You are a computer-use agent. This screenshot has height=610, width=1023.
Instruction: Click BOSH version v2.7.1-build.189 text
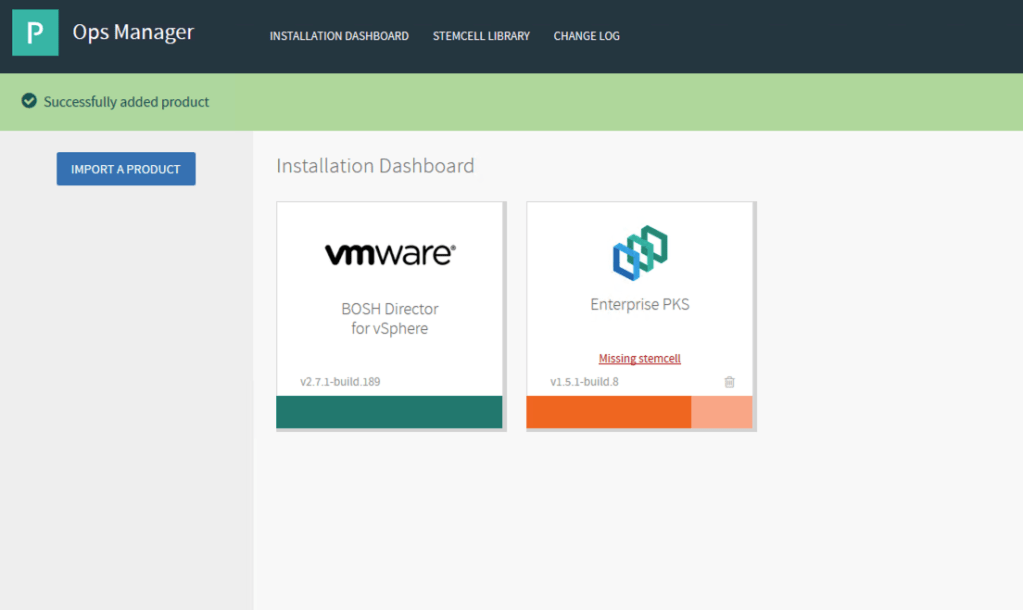coord(340,382)
